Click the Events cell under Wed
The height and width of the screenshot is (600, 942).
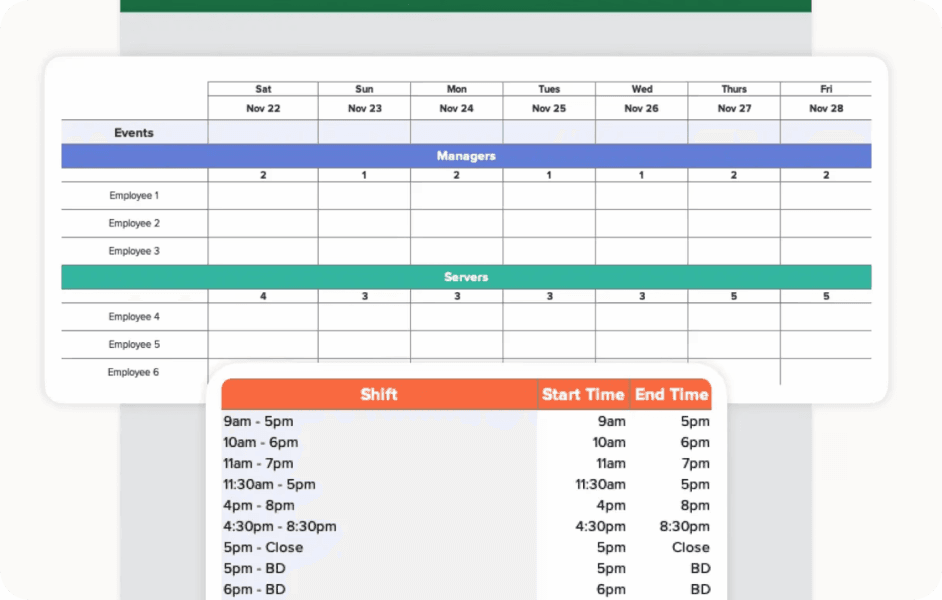point(641,133)
